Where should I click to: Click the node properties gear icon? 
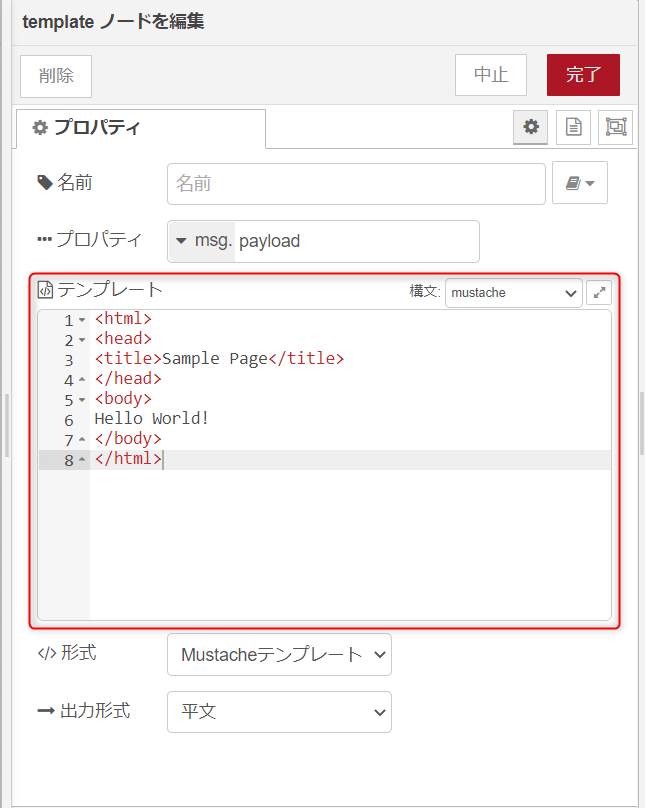point(530,127)
